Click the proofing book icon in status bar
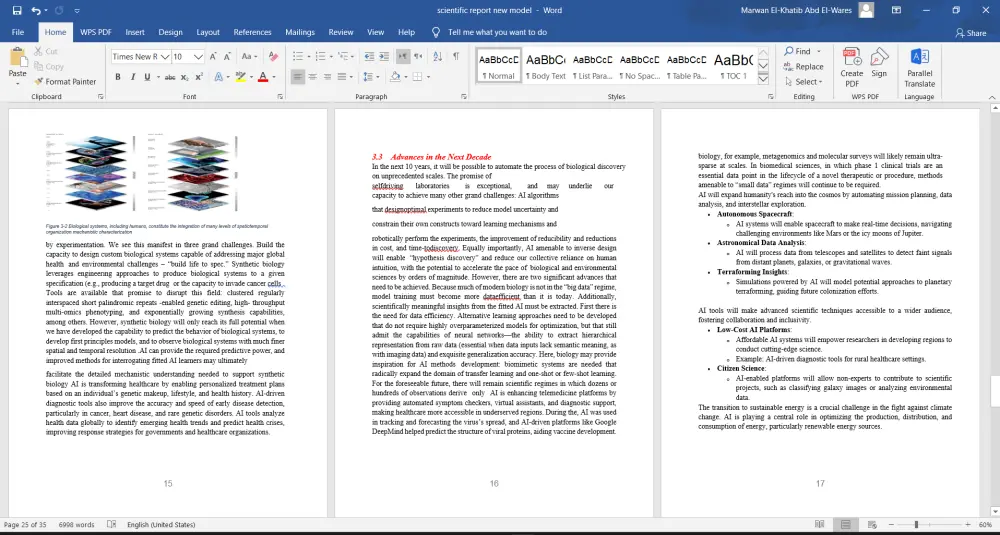Viewport: 1000px width, 535px height. pos(112,525)
